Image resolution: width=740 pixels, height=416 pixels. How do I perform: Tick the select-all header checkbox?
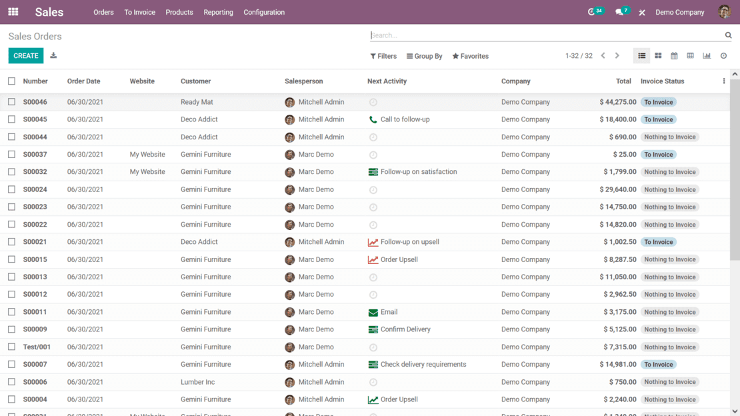(12, 81)
